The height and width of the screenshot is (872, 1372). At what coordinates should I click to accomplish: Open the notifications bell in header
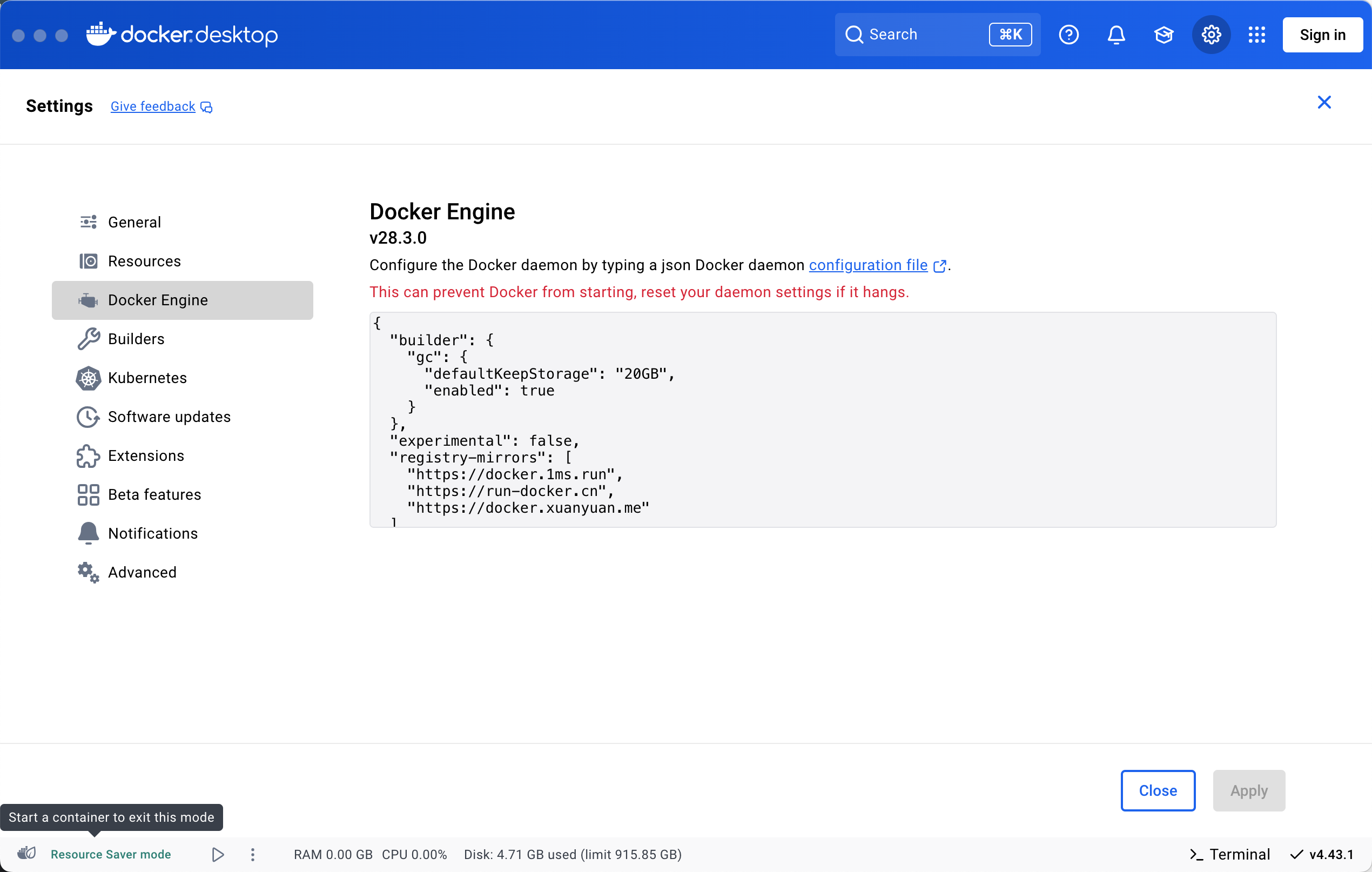[1115, 35]
